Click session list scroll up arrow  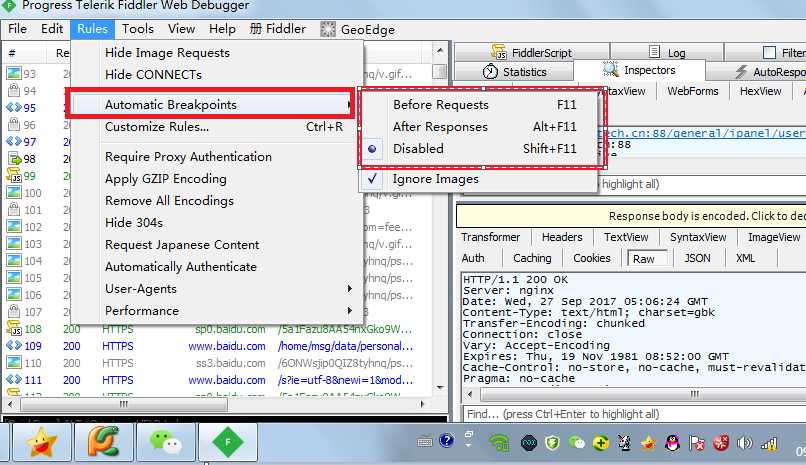pyautogui.click(x=439, y=50)
